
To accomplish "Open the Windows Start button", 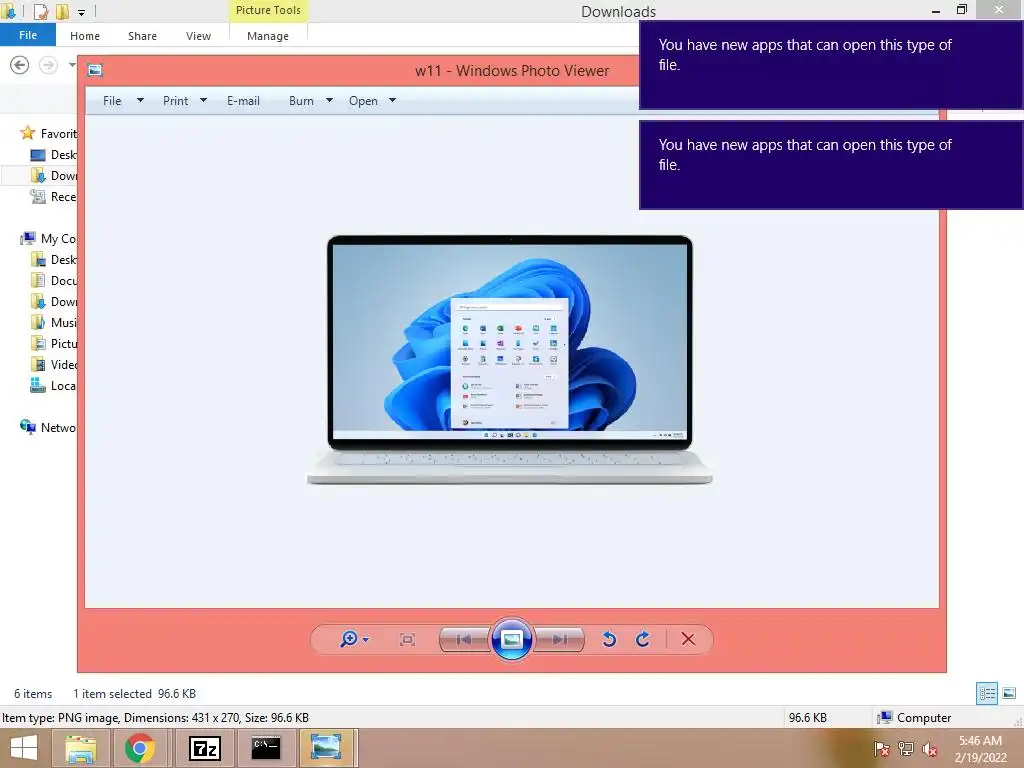I will coord(24,748).
